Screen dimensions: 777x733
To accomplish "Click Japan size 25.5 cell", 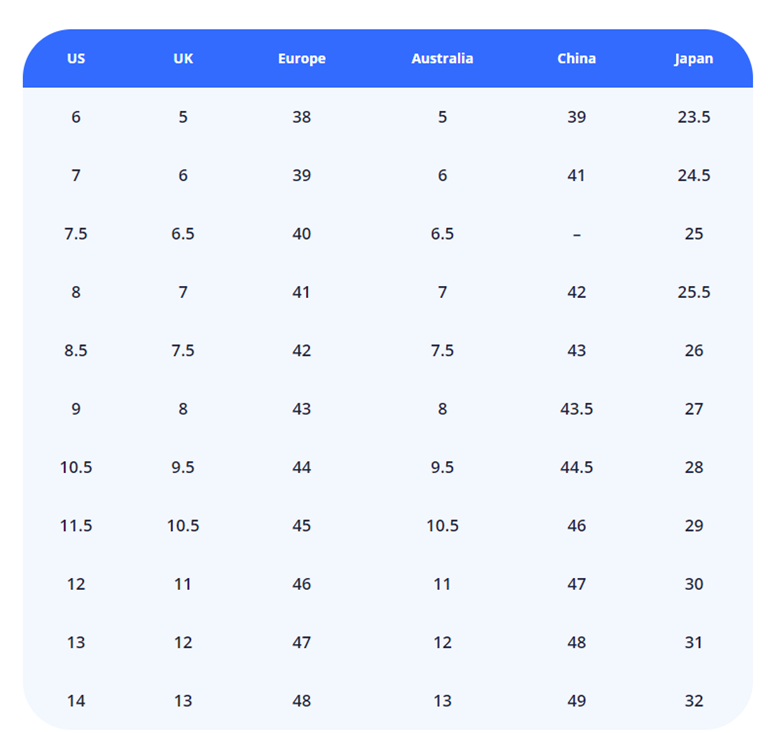I will pos(694,292).
